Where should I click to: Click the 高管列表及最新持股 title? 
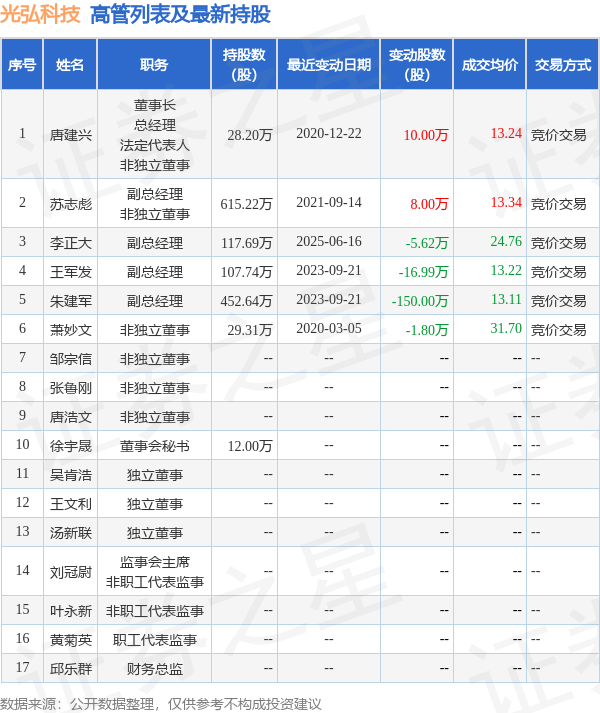coord(180,14)
